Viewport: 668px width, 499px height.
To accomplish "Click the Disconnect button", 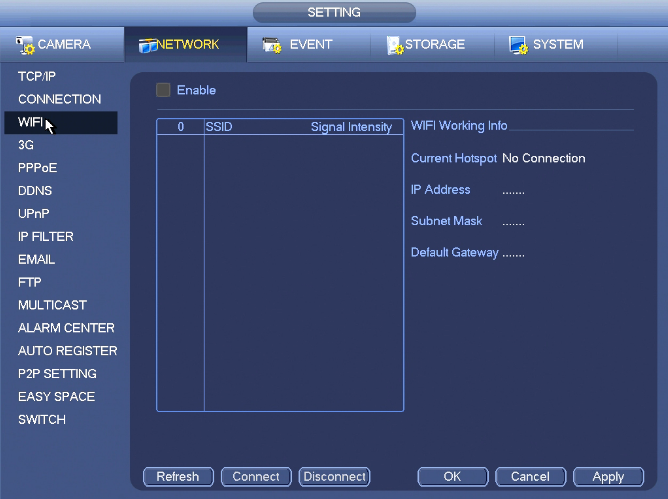I will coord(334,476).
